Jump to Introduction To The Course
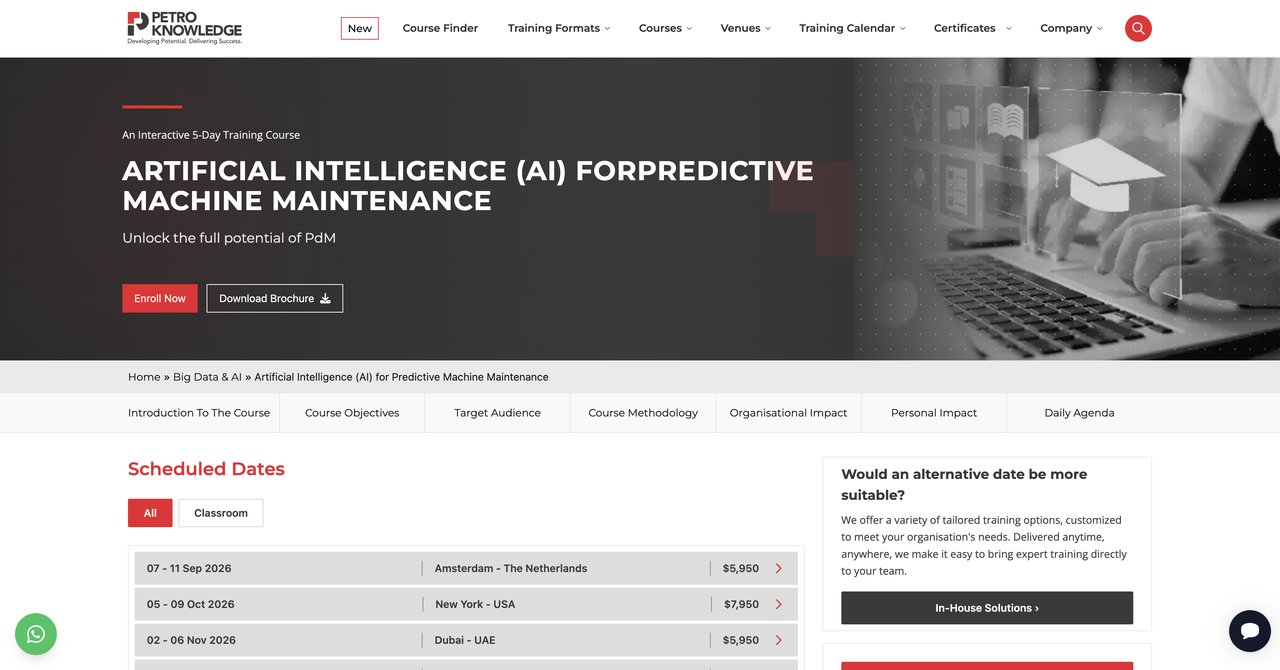Image resolution: width=1280 pixels, height=670 pixels. coord(199,413)
